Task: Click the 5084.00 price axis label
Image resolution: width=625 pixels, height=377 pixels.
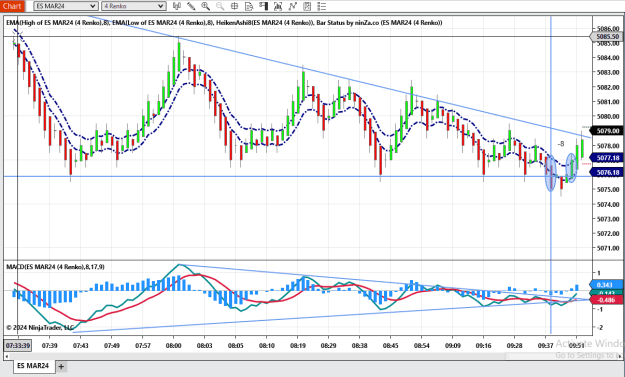Action: 609,58
